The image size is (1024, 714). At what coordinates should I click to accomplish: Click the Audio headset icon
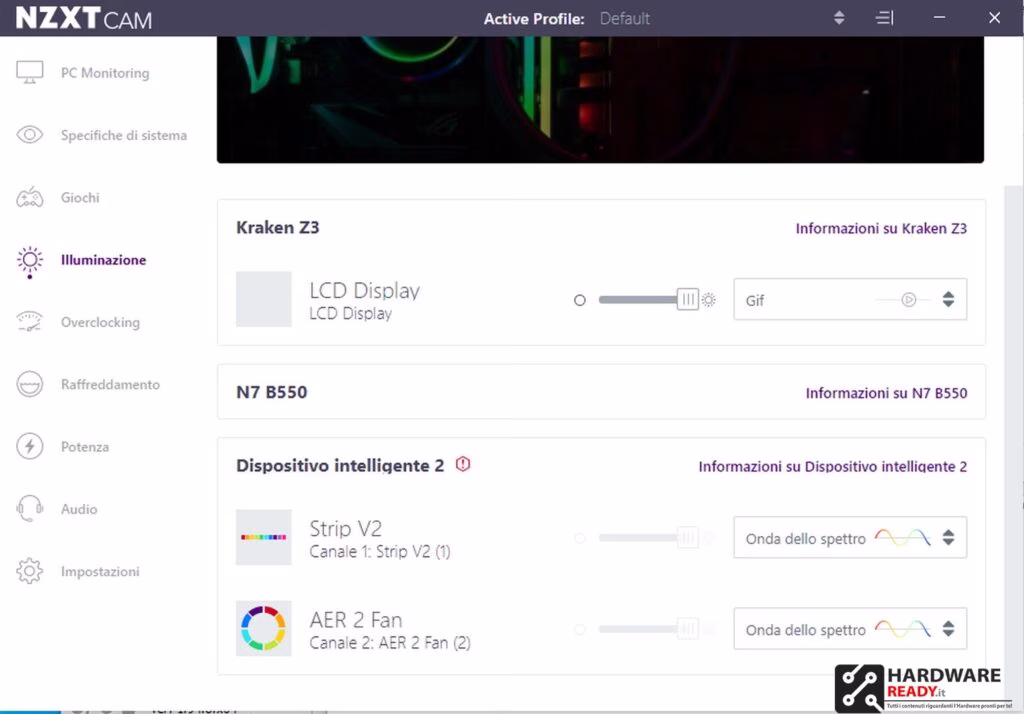29,508
